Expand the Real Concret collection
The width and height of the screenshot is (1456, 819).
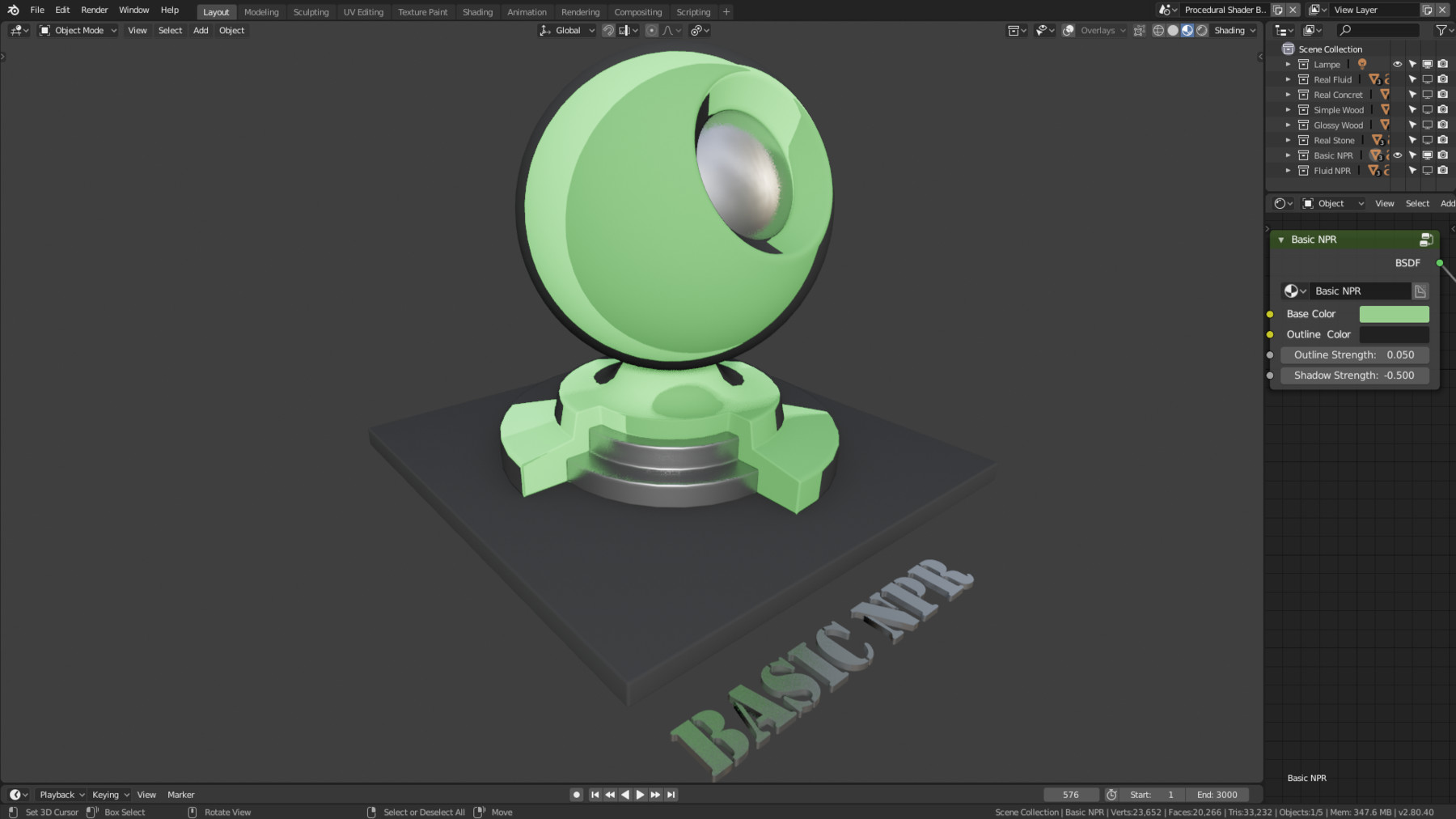1288,94
